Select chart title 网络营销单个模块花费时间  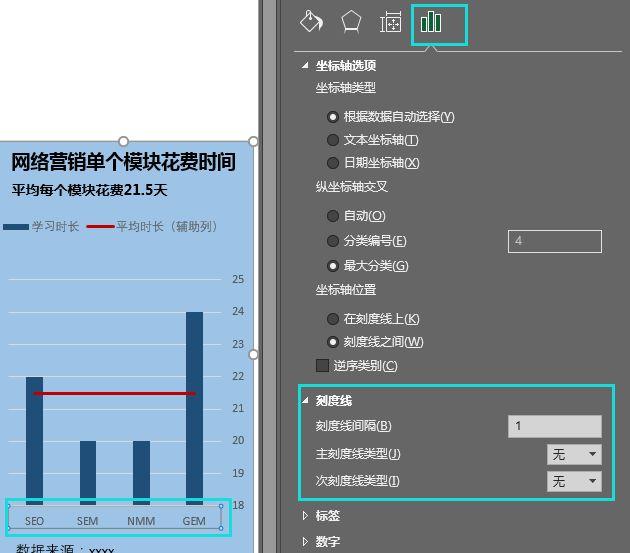pyautogui.click(x=123, y=162)
